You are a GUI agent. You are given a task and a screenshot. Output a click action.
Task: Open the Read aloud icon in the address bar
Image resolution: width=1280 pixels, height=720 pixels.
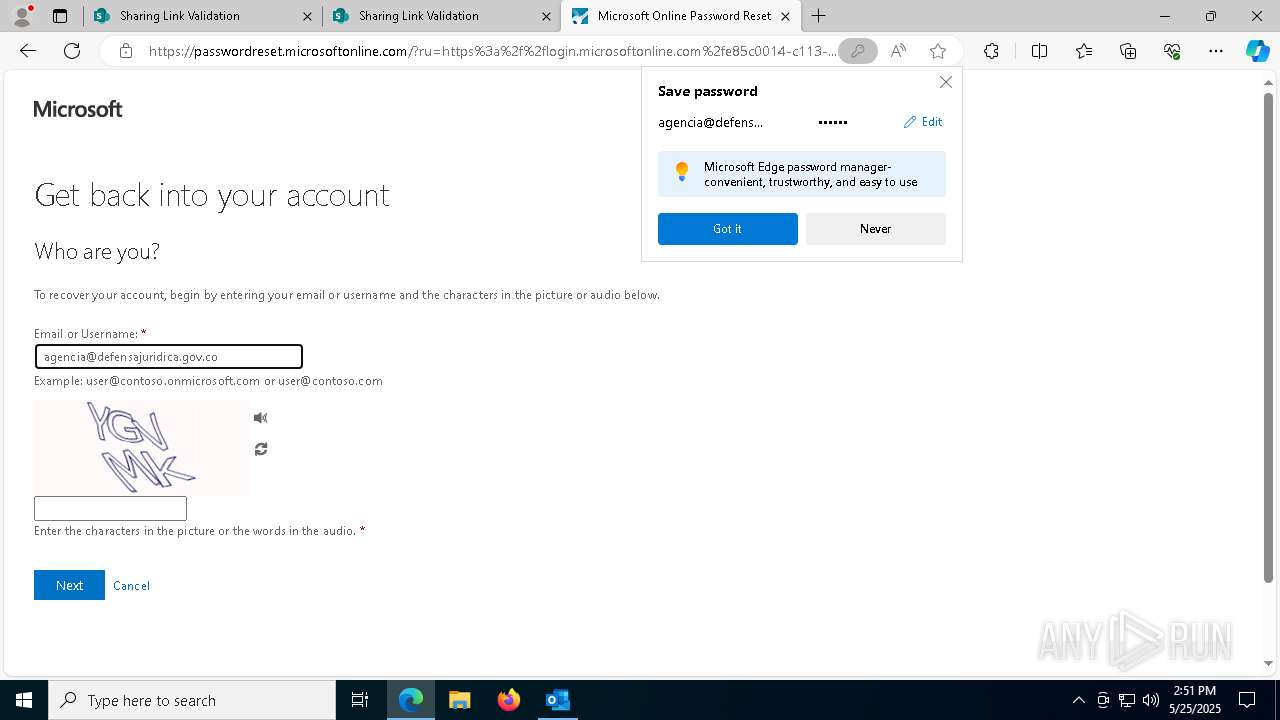[x=898, y=51]
